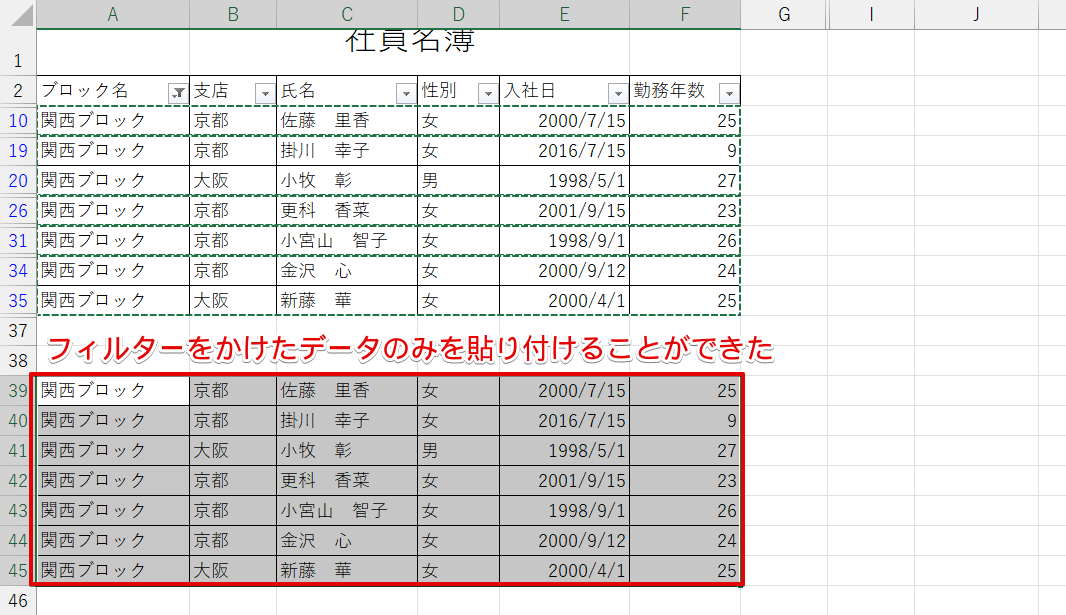
Task: Click 新藤 華 in row 35
Action: coord(316,300)
